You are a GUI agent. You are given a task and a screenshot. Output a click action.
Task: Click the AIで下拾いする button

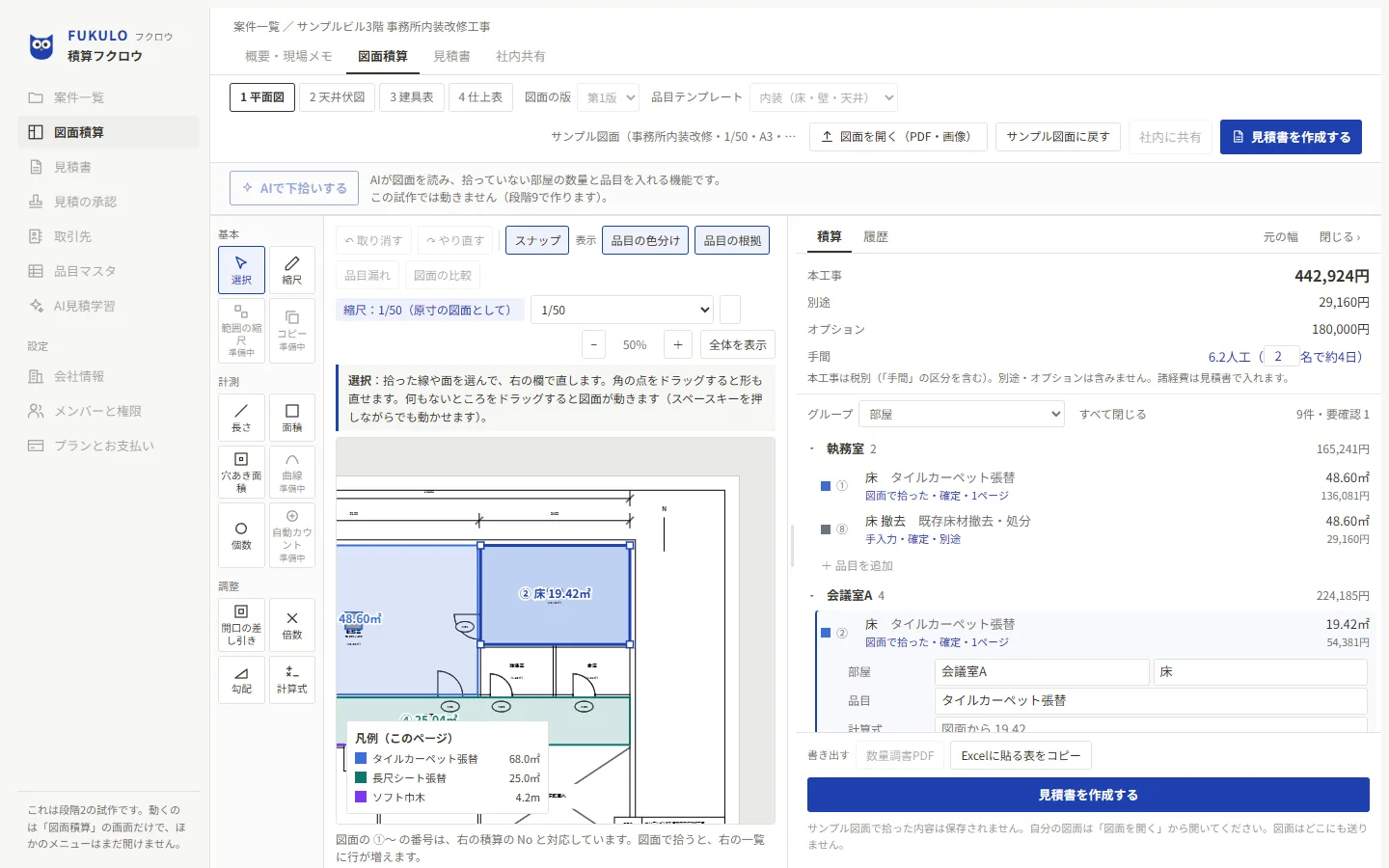294,188
